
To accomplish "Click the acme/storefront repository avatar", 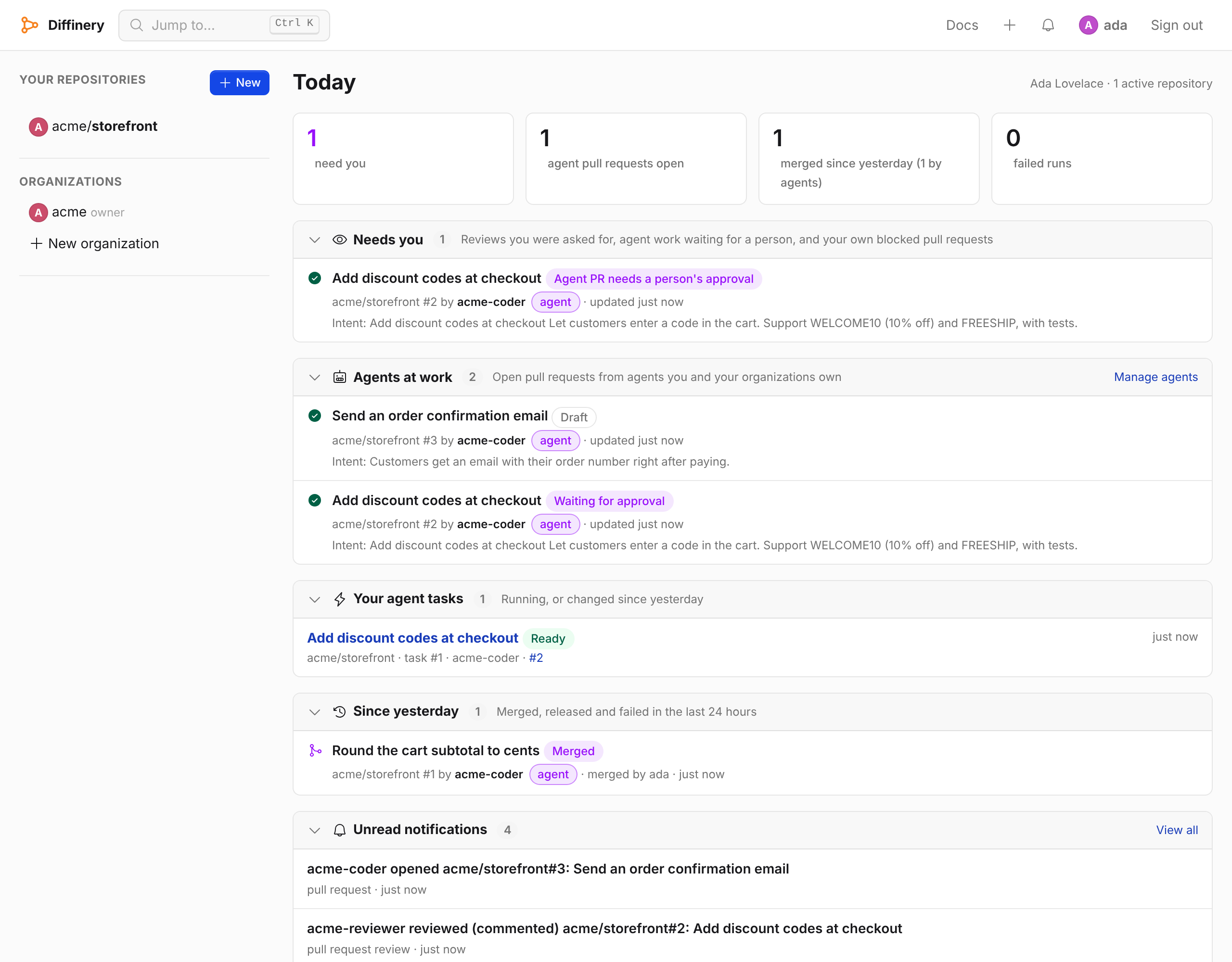I will (x=38, y=127).
